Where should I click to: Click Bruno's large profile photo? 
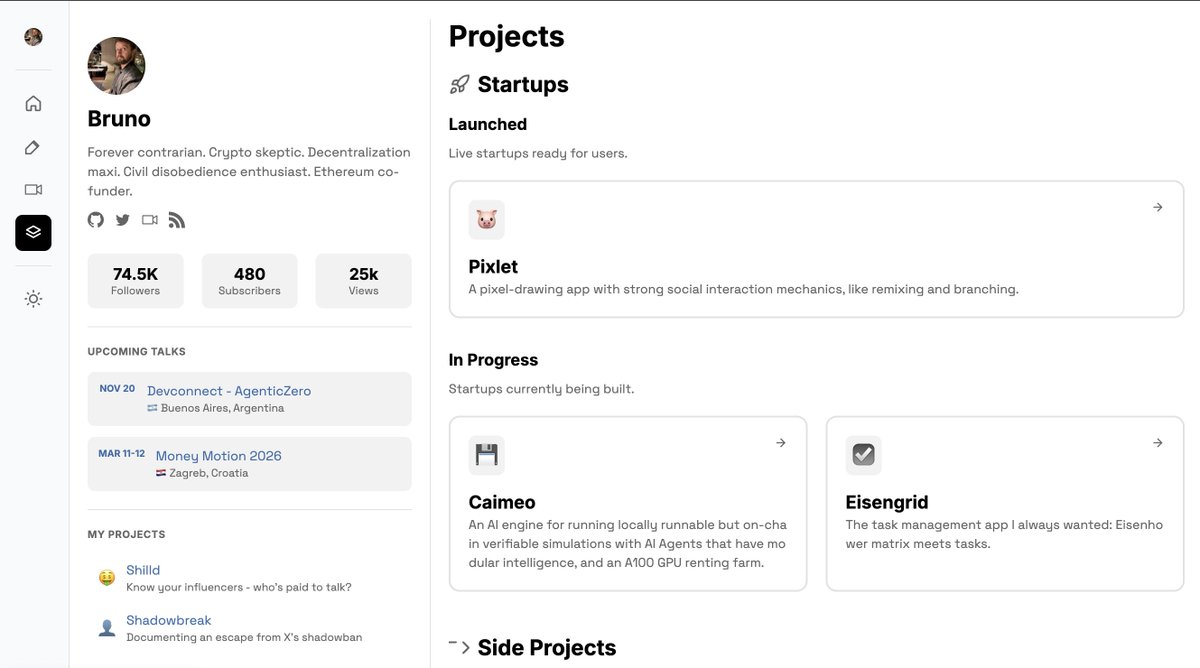point(117,66)
